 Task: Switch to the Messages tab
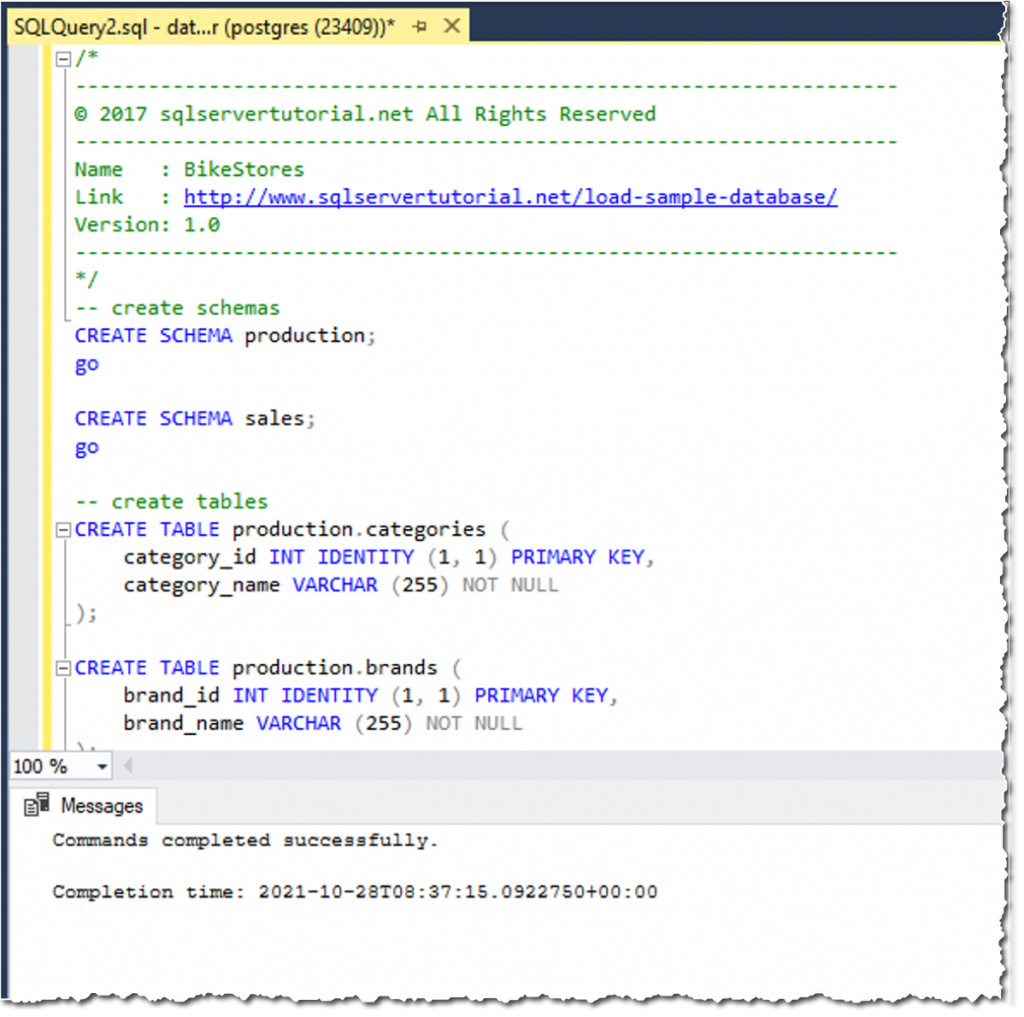point(105,804)
